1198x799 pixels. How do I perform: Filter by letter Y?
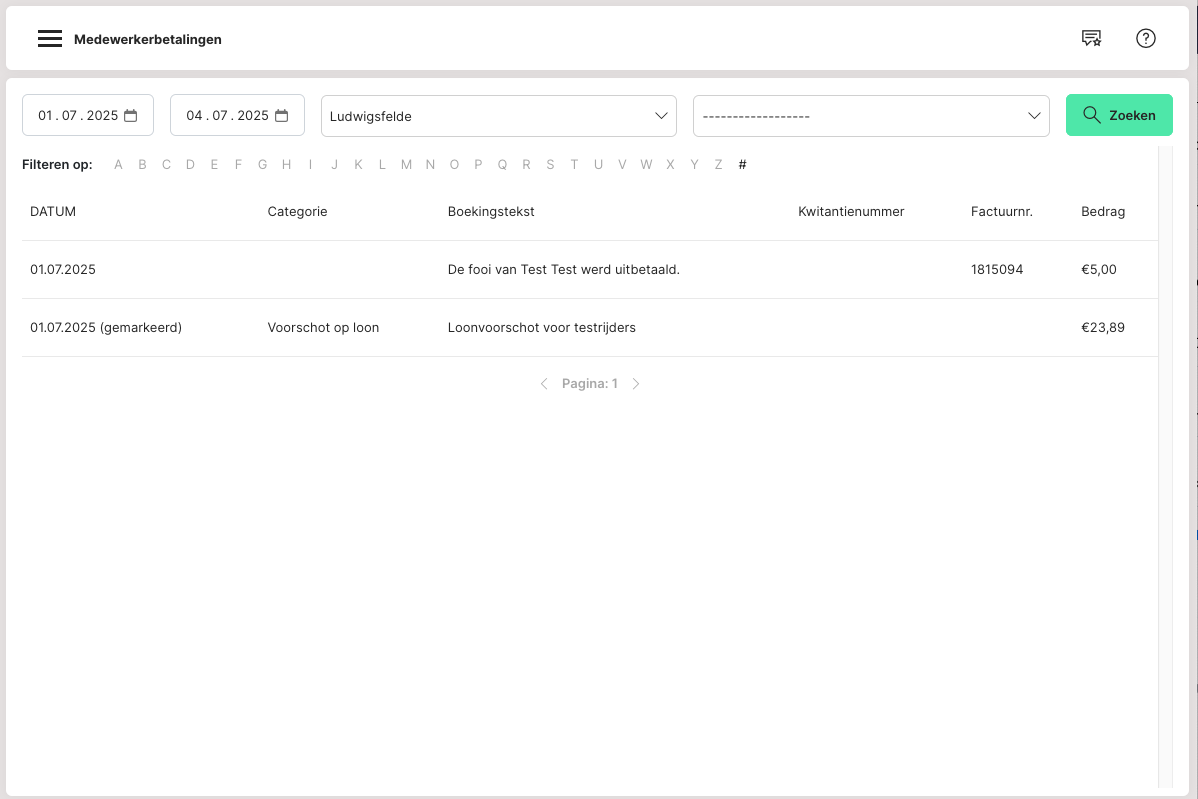click(695, 164)
